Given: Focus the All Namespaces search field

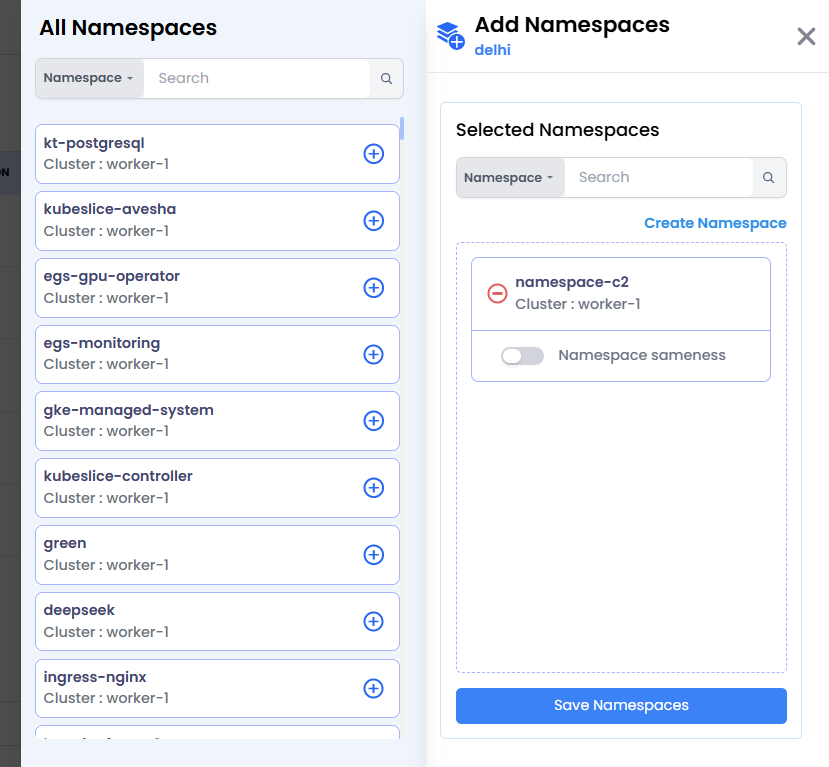Looking at the screenshot, I should pos(256,78).
